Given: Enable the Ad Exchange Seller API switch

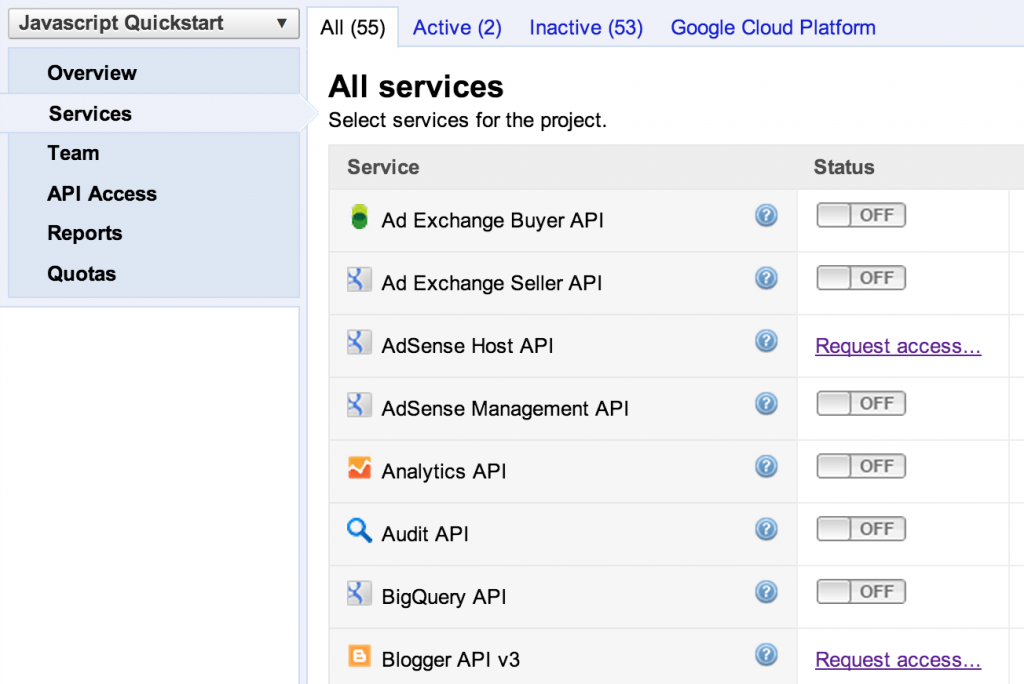Looking at the screenshot, I should click(x=861, y=278).
